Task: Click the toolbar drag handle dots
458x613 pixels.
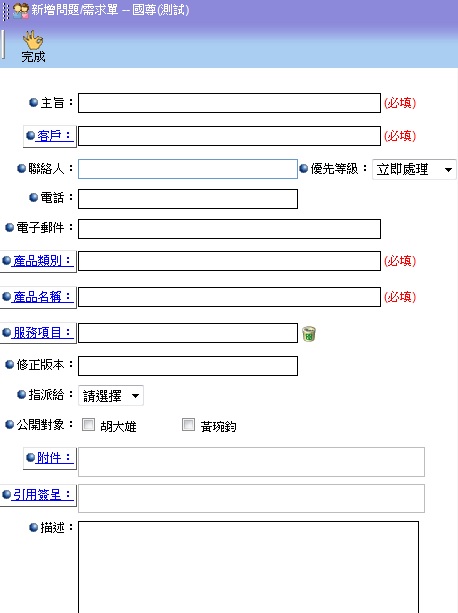Action: pyautogui.click(x=5, y=11)
